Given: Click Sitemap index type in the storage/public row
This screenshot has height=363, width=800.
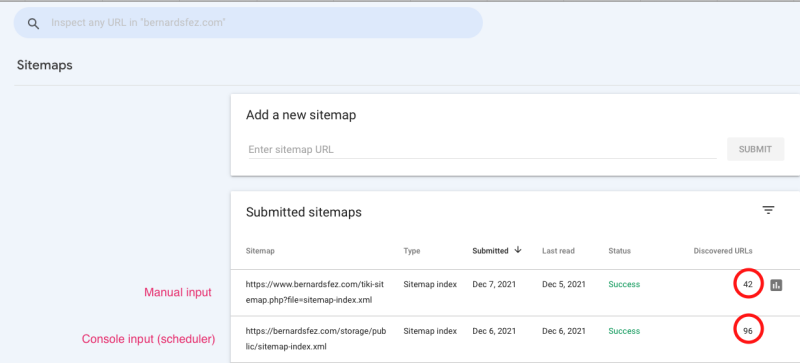Looking at the screenshot, I should (x=430, y=331).
